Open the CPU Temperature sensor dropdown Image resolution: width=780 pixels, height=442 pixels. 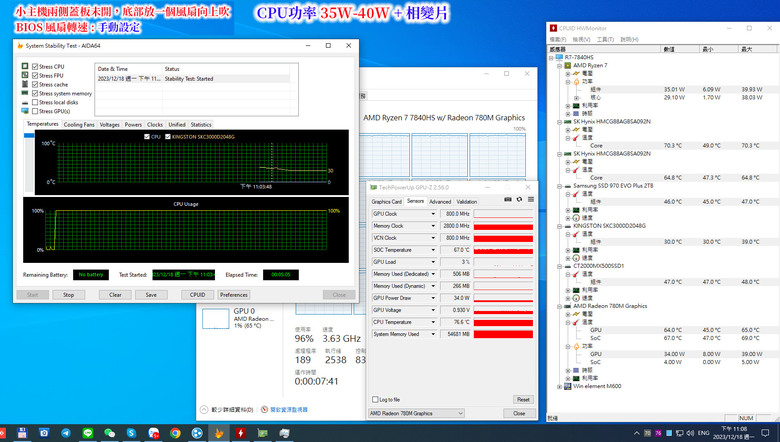pos(433,322)
